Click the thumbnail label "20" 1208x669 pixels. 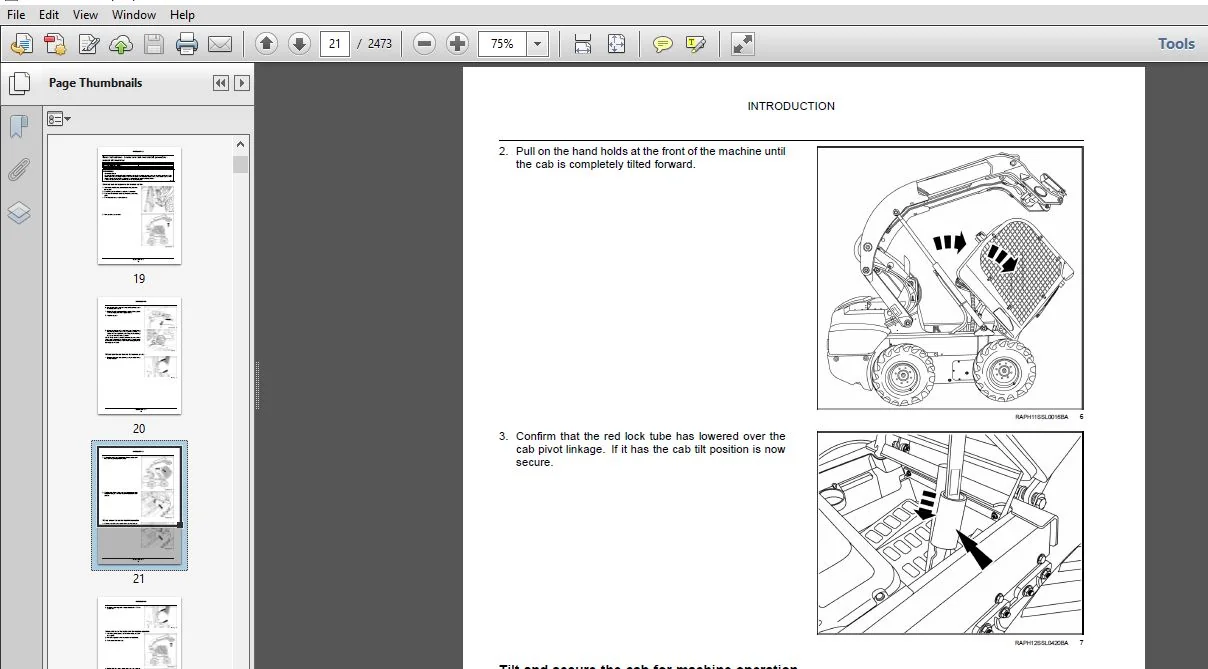pyautogui.click(x=139, y=429)
